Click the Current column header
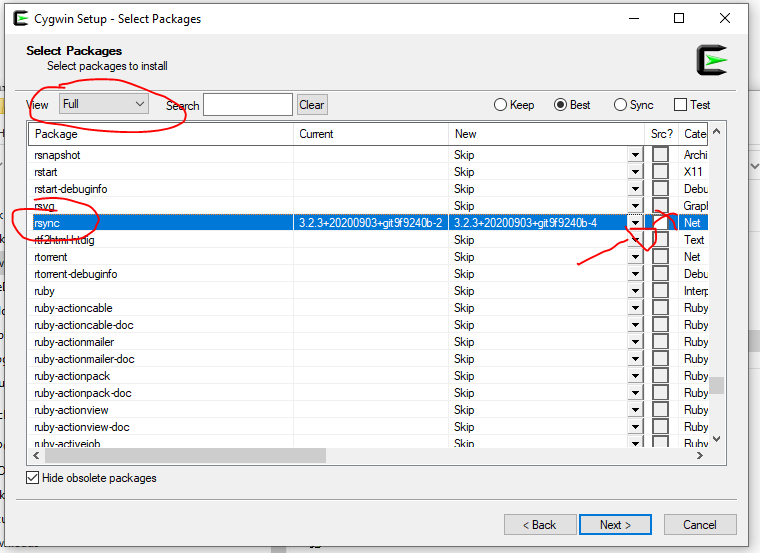 [371, 134]
